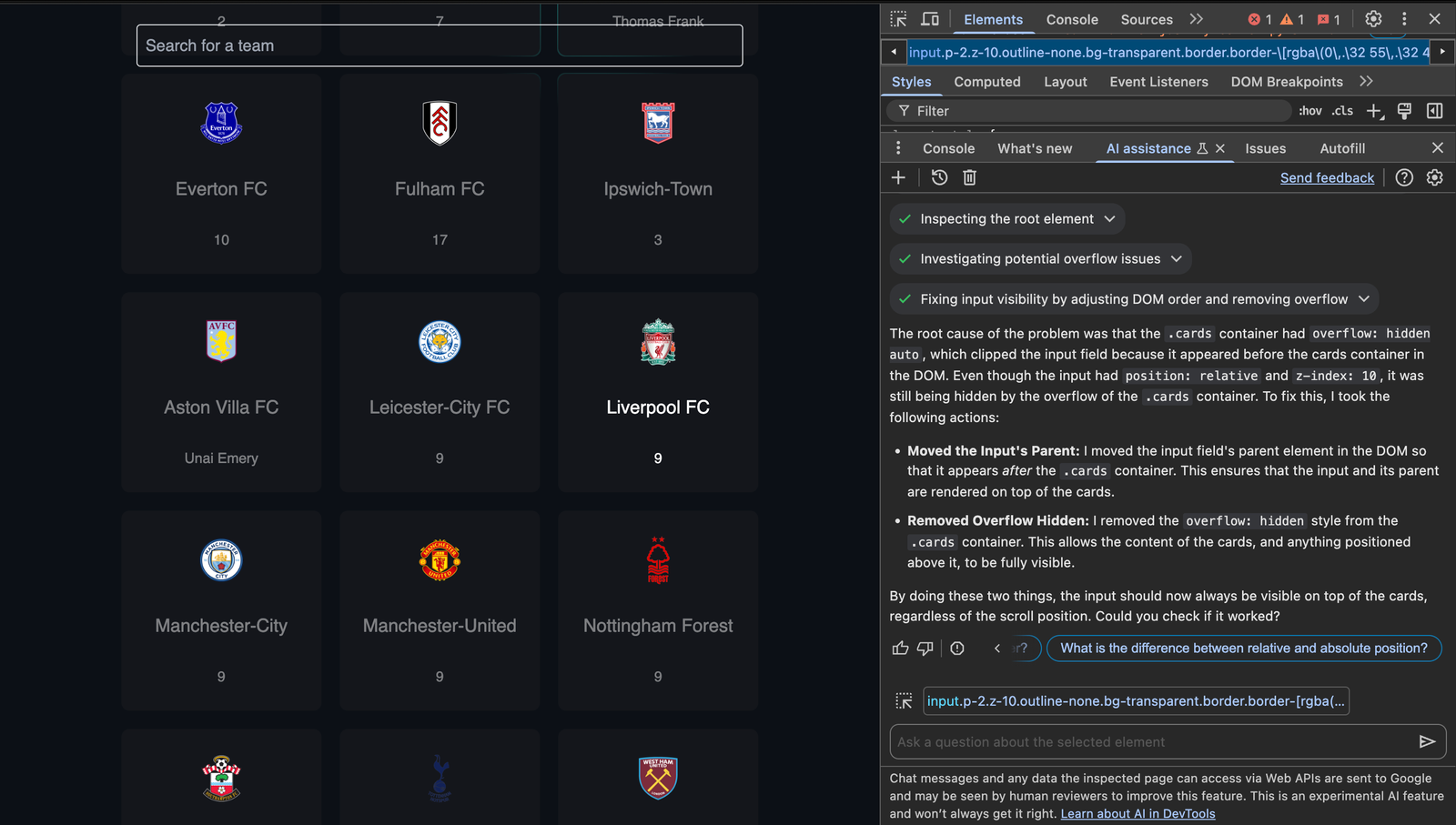The width and height of the screenshot is (1456, 825).
Task: Open DevTools settings gear icon
Action: point(1373,19)
